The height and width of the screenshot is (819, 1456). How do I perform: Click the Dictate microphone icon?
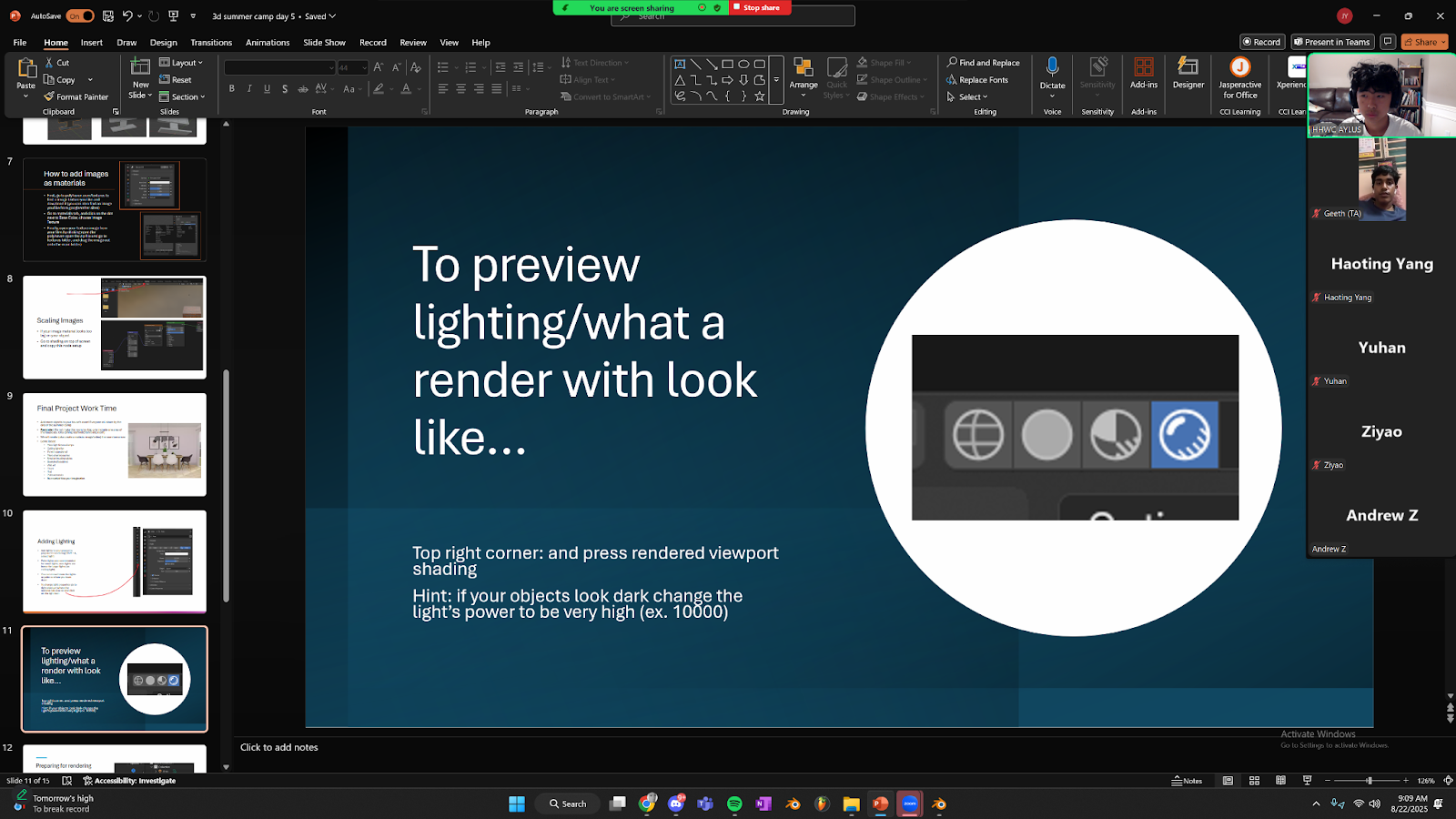click(x=1052, y=67)
